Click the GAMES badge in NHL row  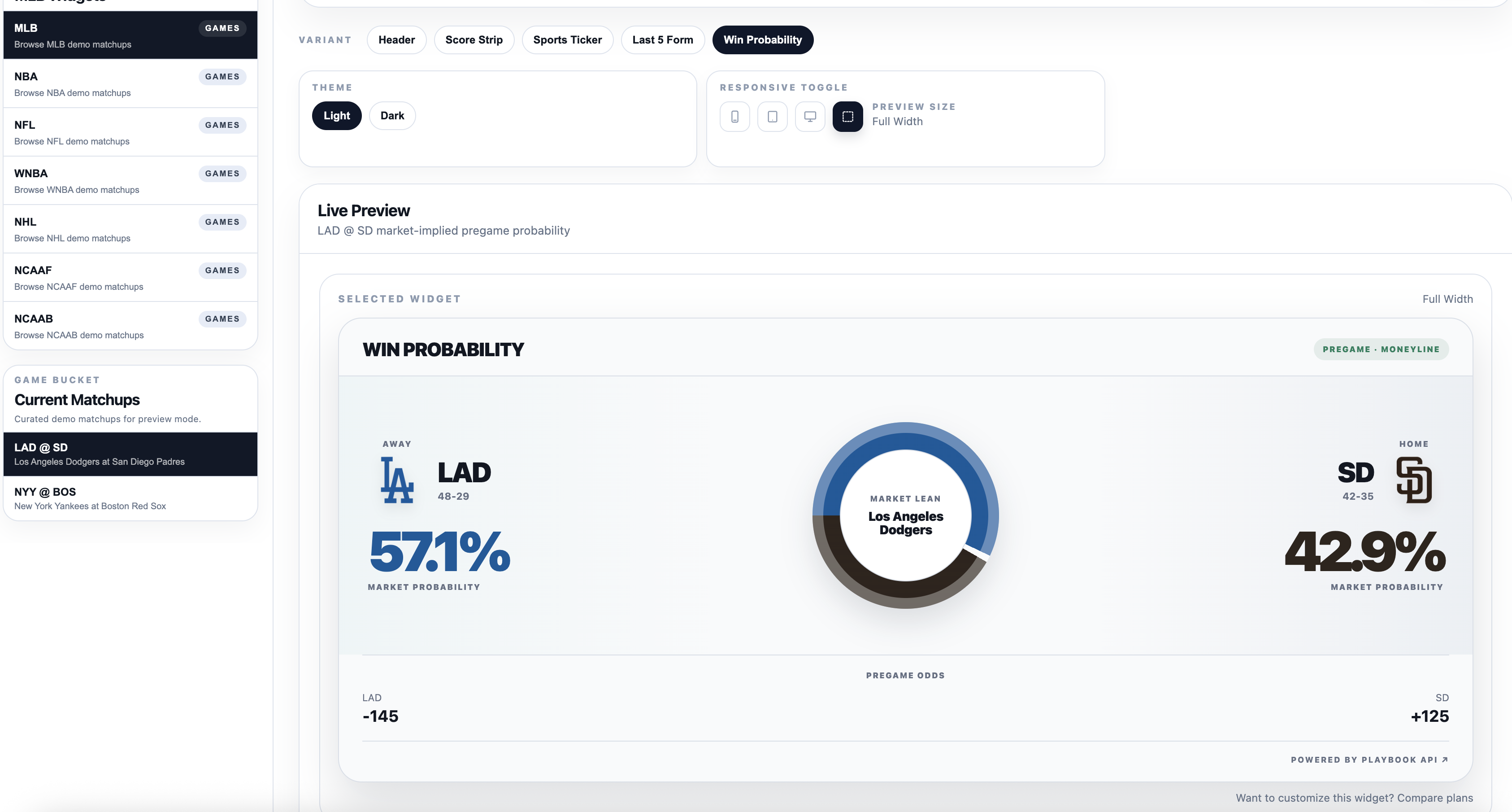[222, 222]
